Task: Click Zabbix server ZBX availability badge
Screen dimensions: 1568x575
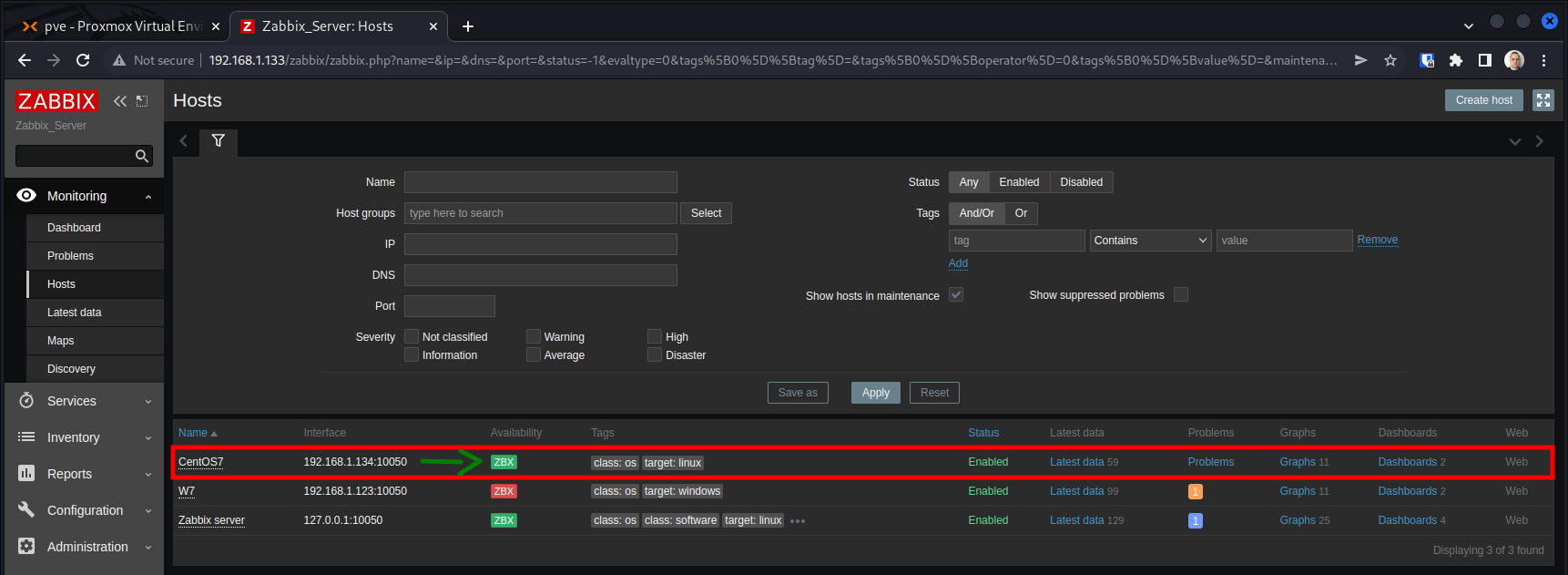Action: (x=504, y=520)
